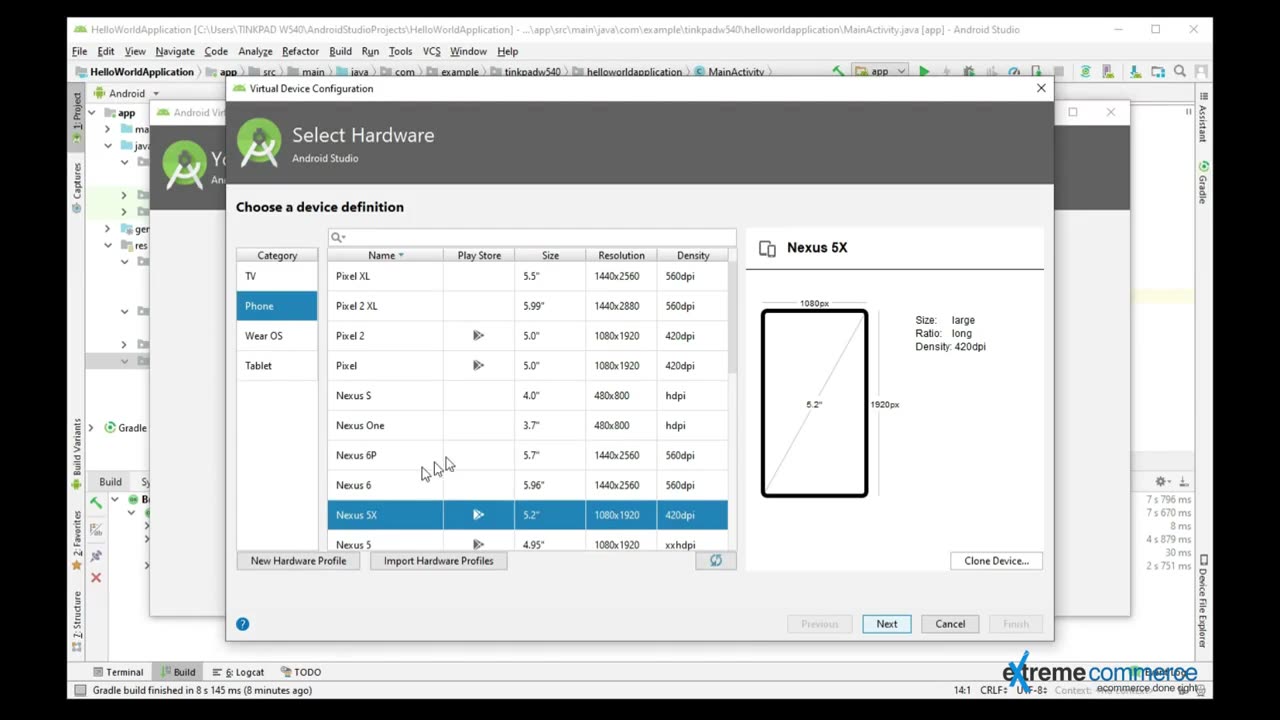The width and height of the screenshot is (1280, 720).
Task: Run the app with the green play icon
Action: pos(924,72)
